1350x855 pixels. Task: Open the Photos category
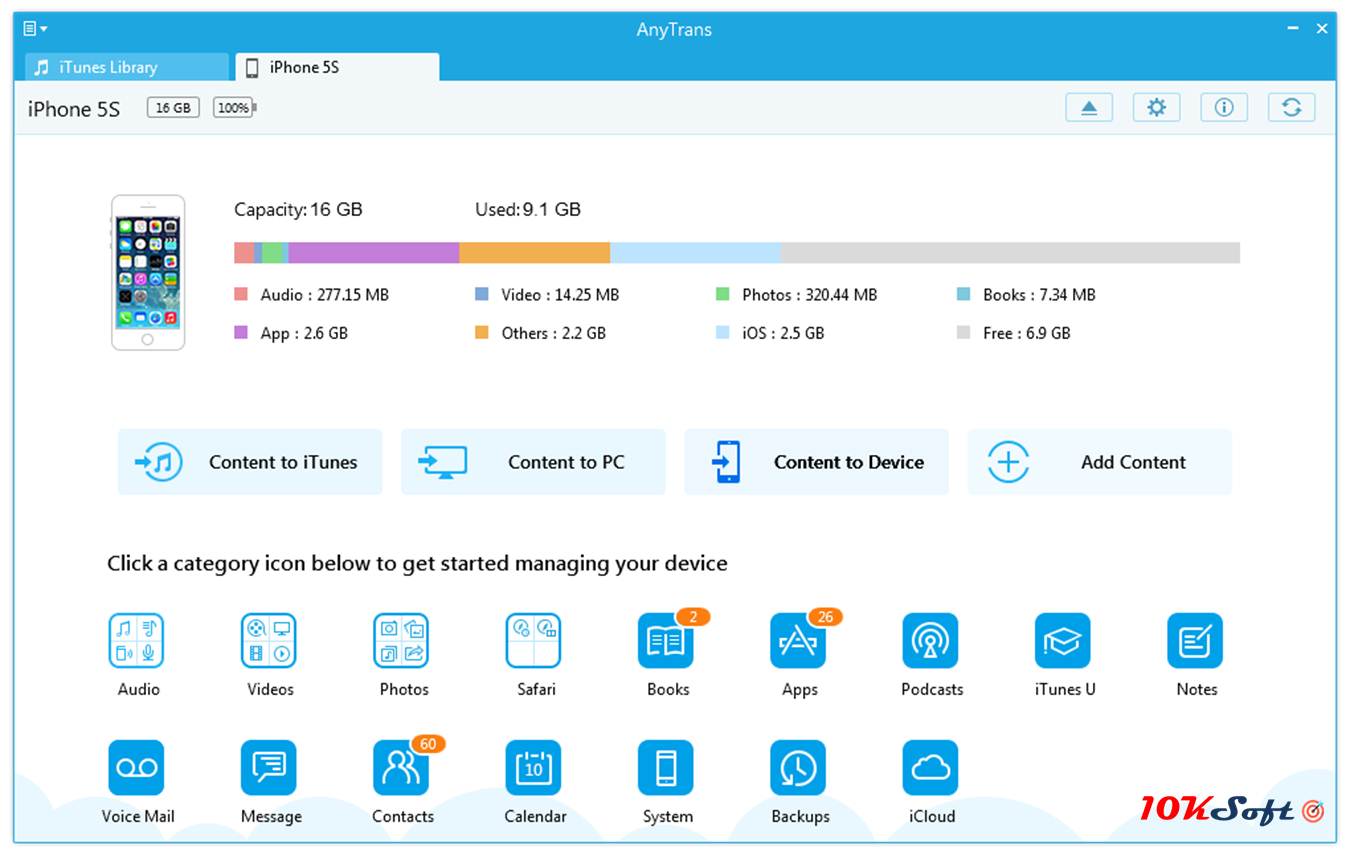click(402, 641)
